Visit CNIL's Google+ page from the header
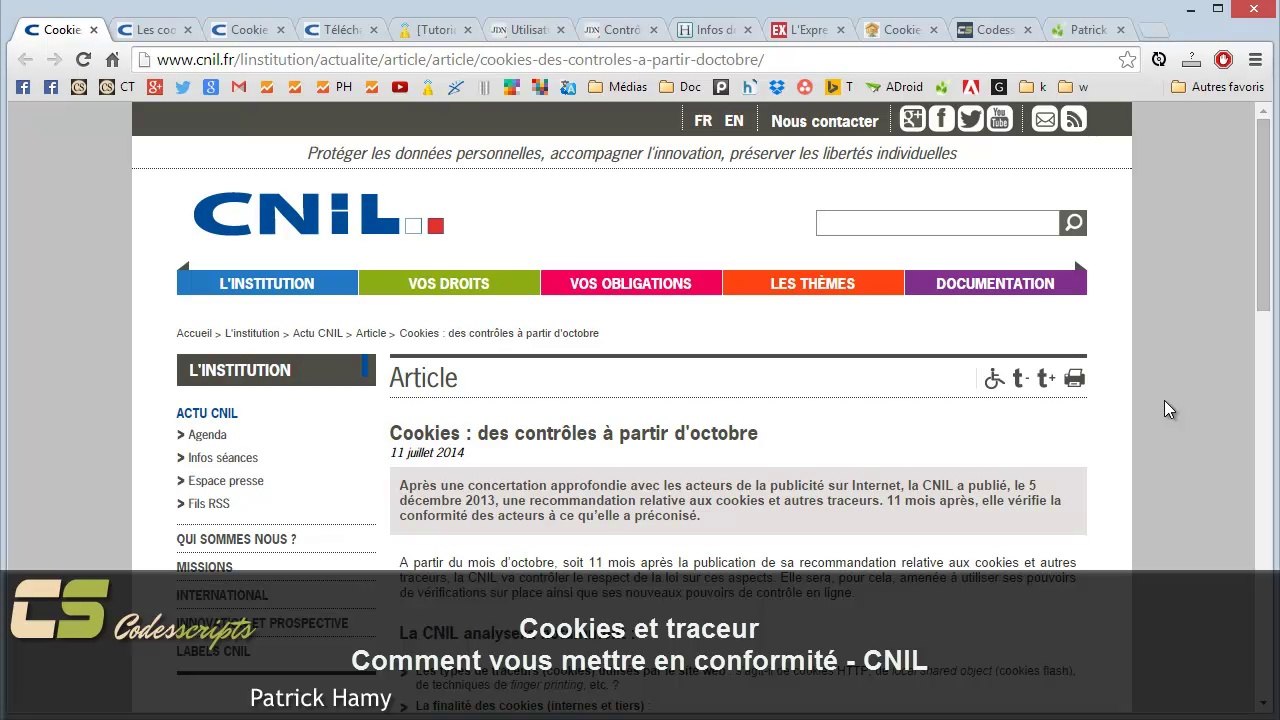This screenshot has width=1280, height=720. point(912,120)
